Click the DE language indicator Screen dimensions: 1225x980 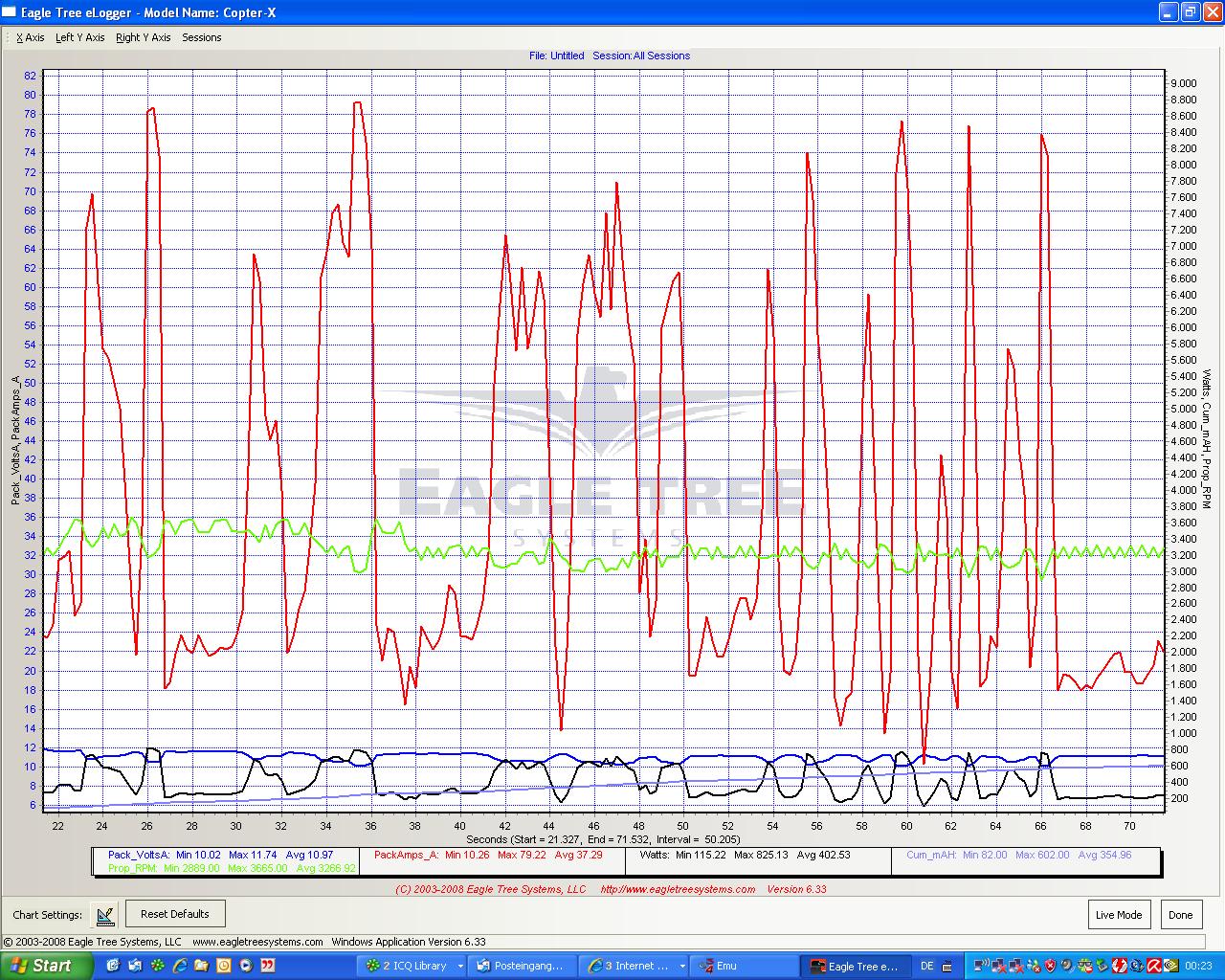pyautogui.click(x=926, y=967)
